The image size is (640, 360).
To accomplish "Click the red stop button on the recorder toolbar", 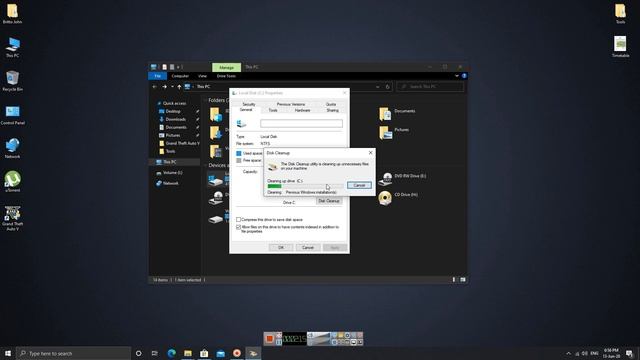I will click(269, 338).
